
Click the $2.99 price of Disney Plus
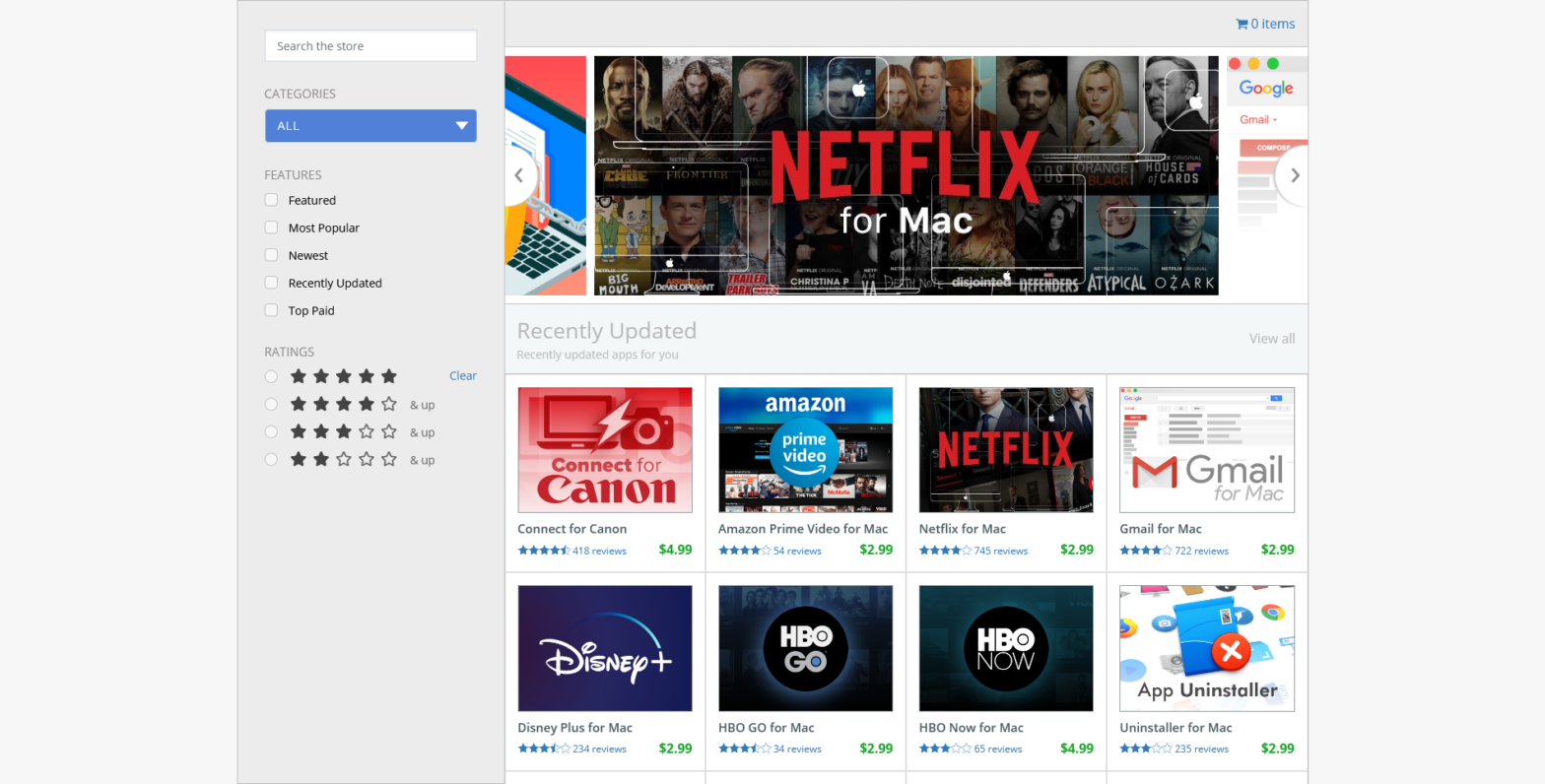(x=676, y=749)
